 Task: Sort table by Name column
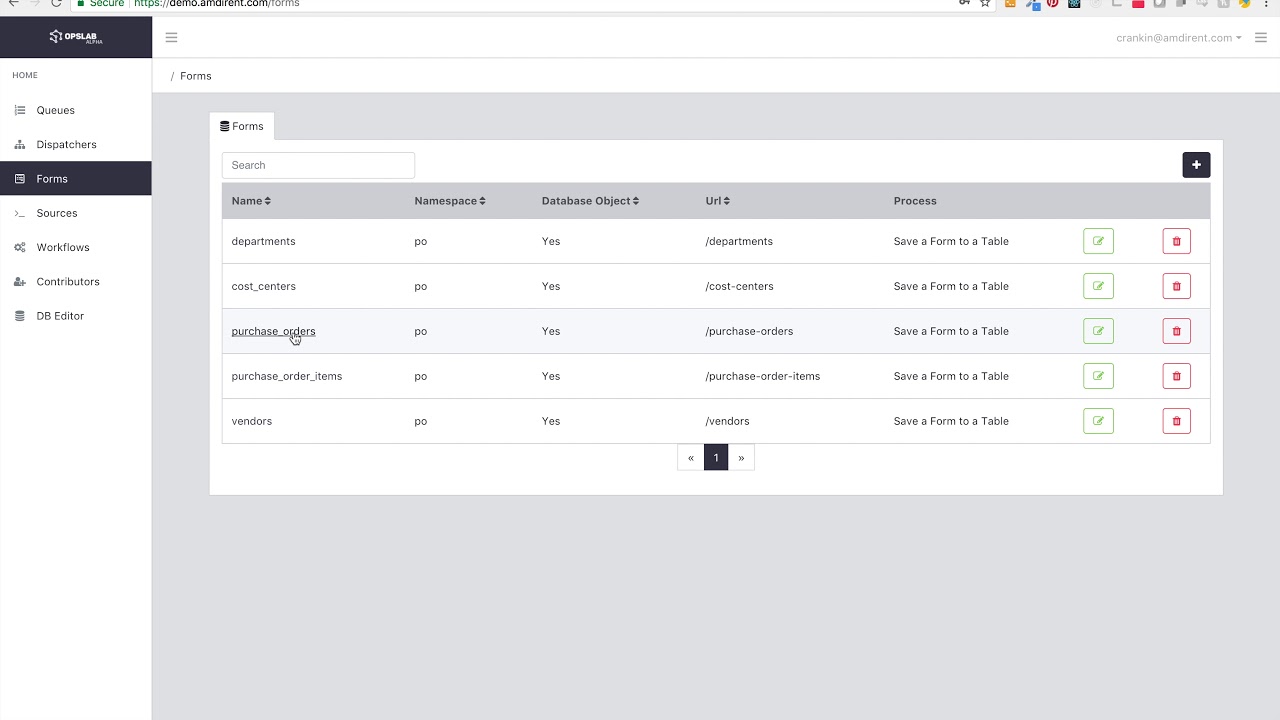pos(251,201)
